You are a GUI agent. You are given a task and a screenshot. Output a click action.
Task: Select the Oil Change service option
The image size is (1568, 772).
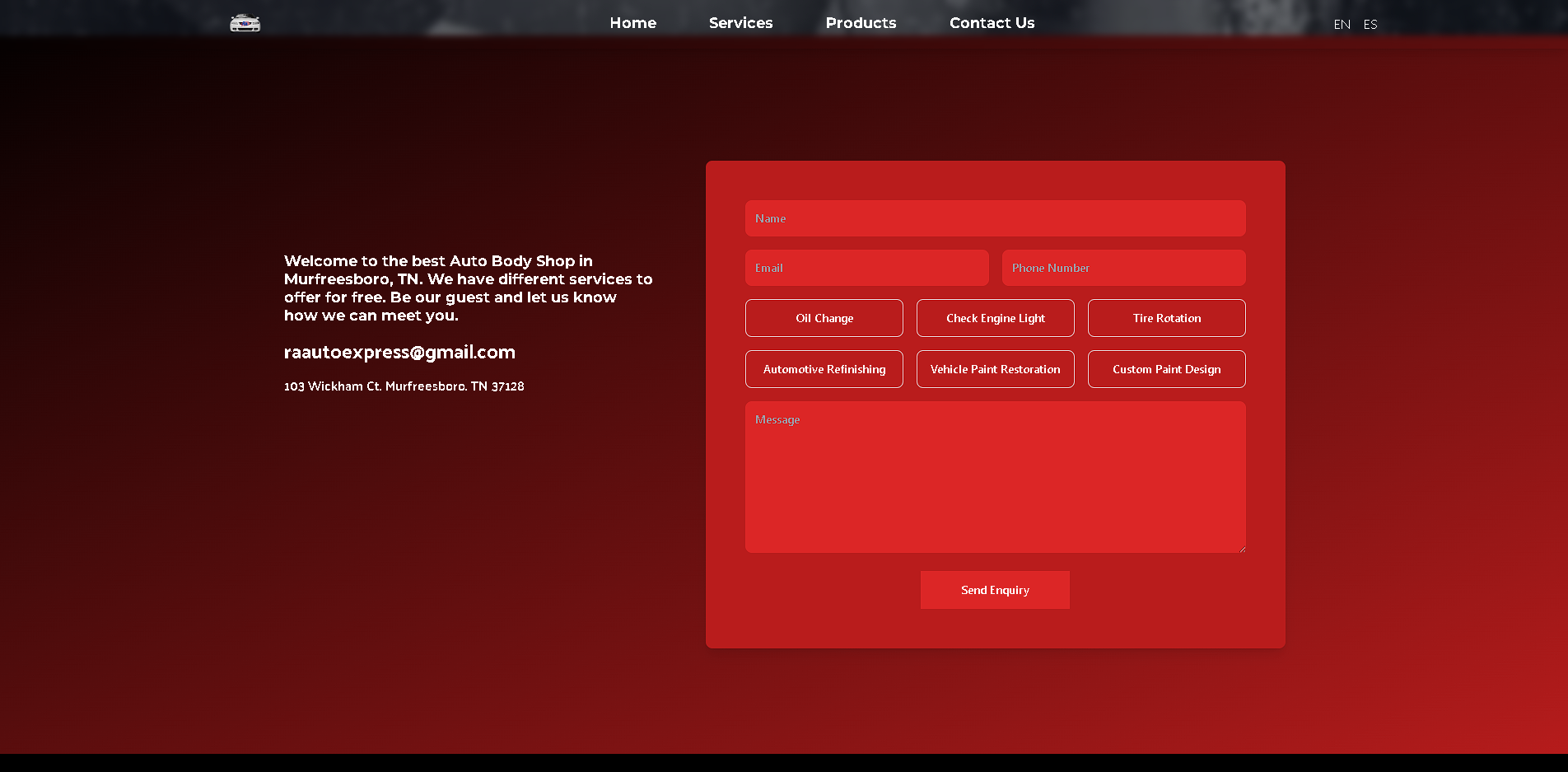tap(824, 318)
